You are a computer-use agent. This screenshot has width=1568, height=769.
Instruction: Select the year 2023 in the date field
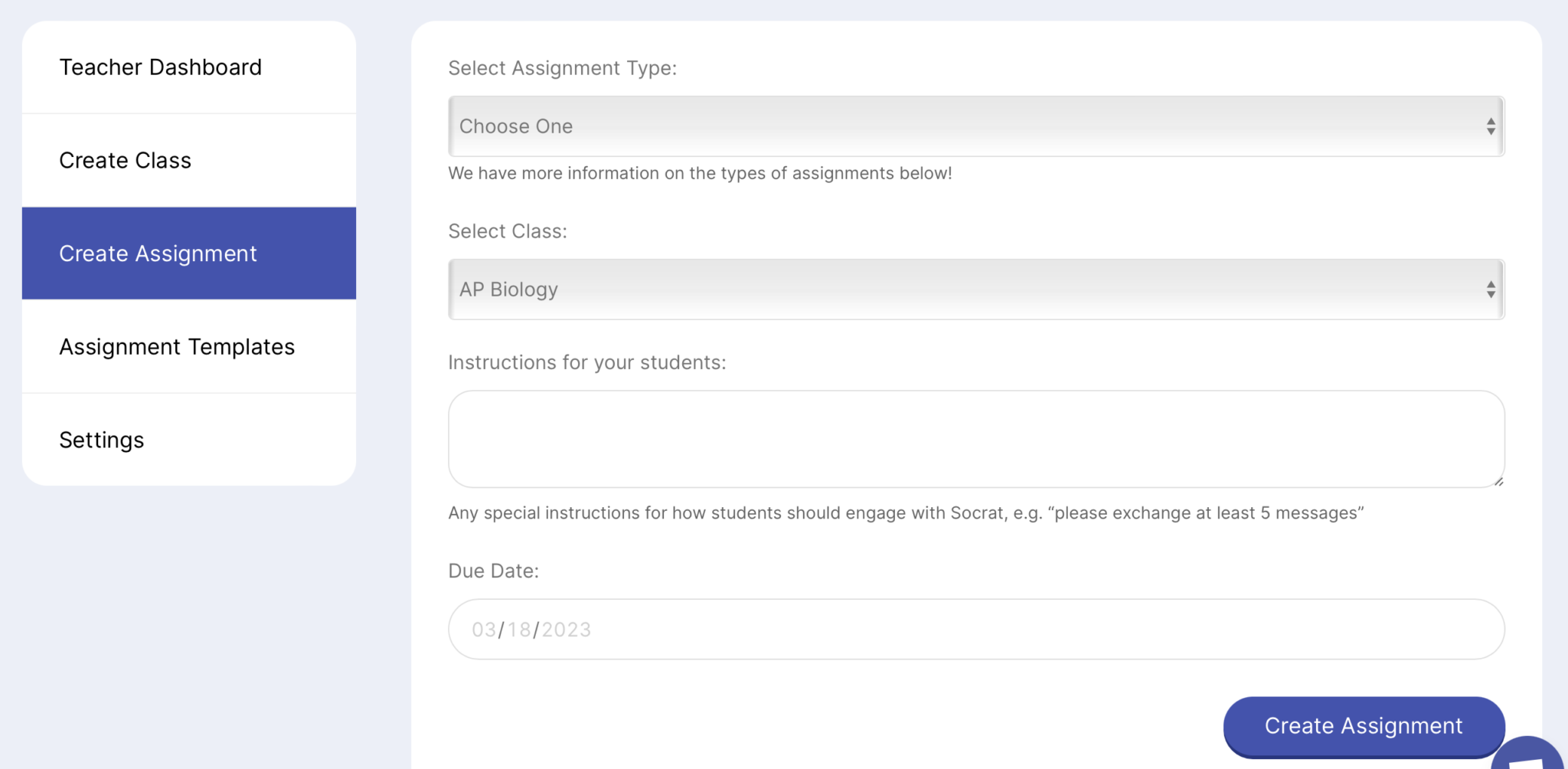[567, 628]
